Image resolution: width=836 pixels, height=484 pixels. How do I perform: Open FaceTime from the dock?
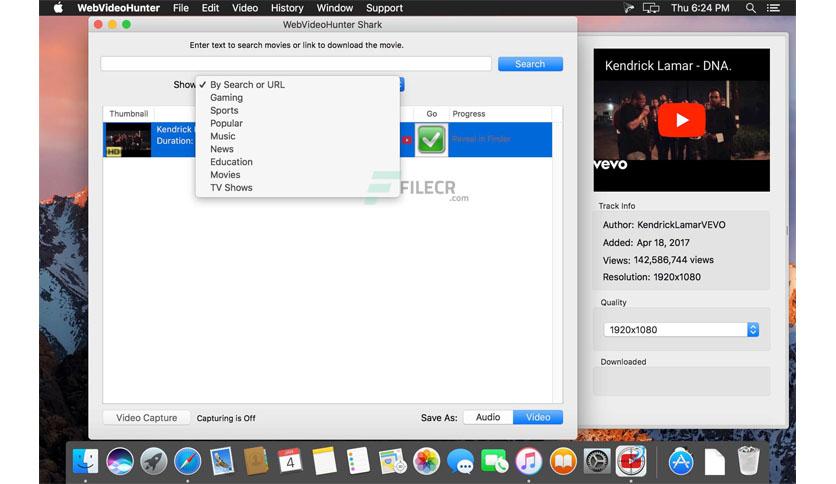point(495,461)
